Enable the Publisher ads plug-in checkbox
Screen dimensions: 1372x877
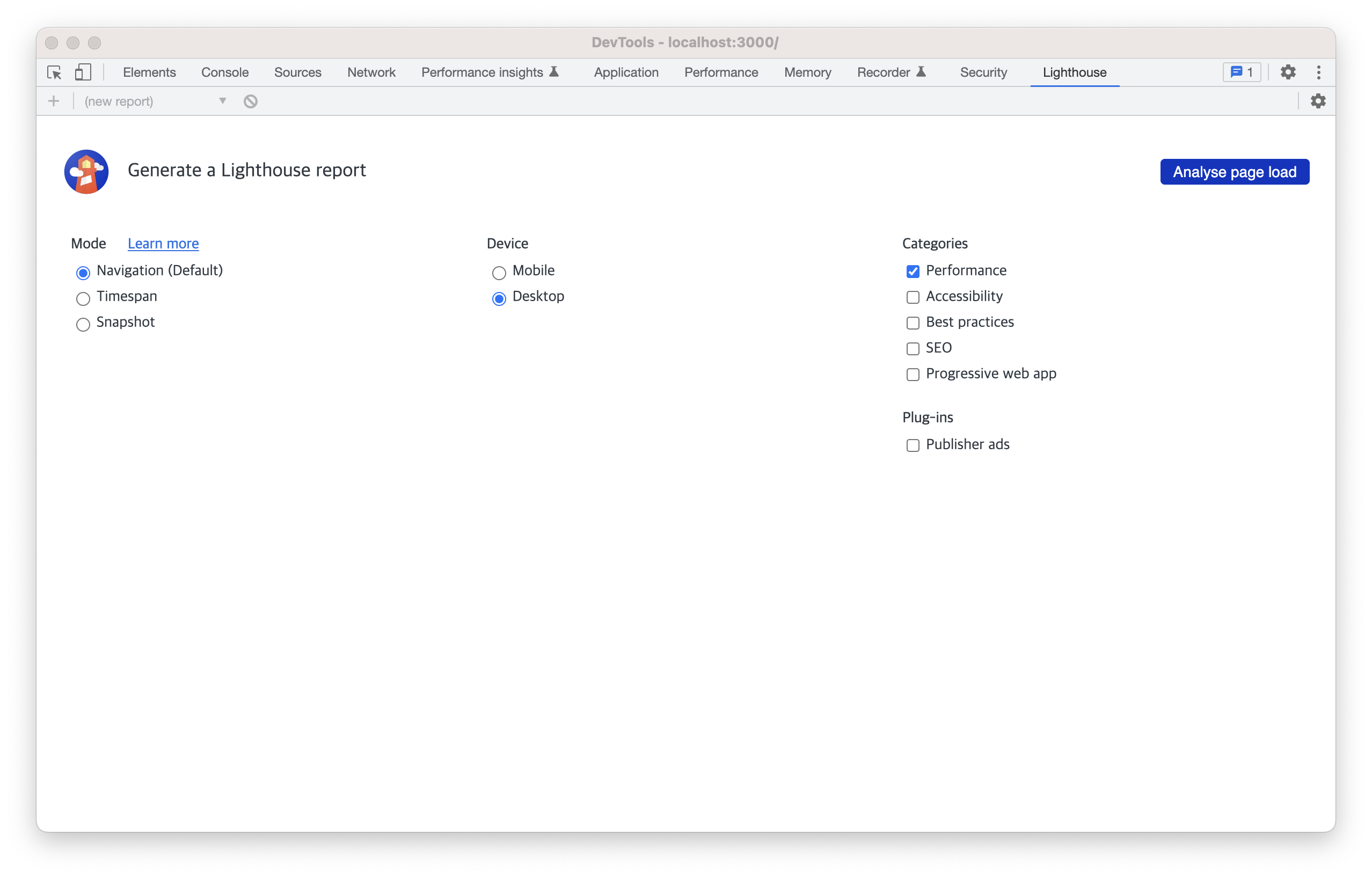tap(913, 445)
